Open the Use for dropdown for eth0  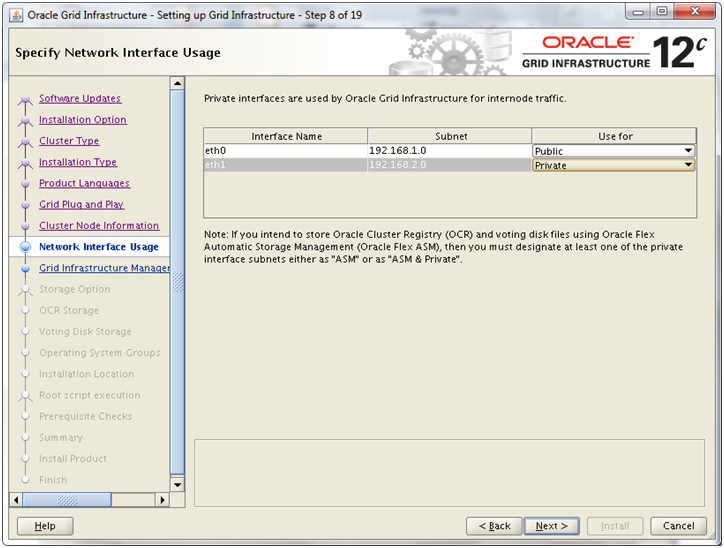point(613,151)
